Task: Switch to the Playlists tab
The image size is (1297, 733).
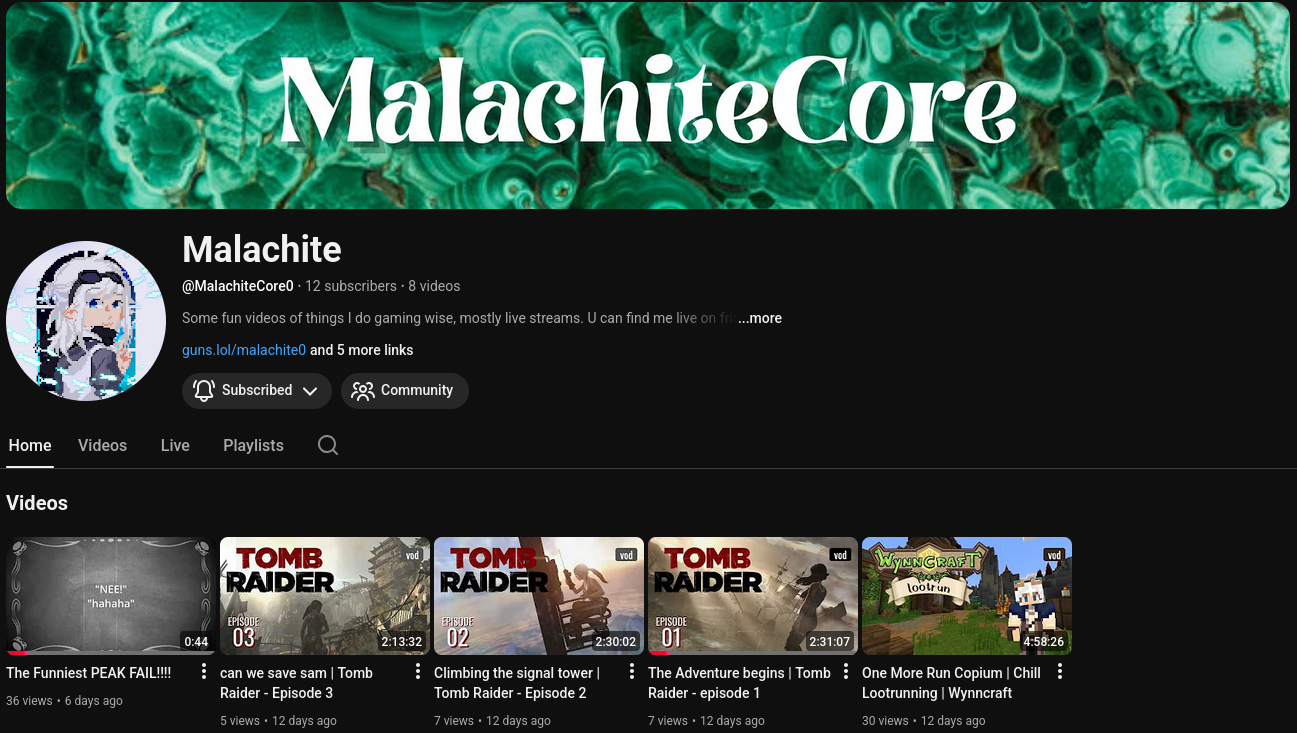Action: pyautogui.click(x=253, y=445)
